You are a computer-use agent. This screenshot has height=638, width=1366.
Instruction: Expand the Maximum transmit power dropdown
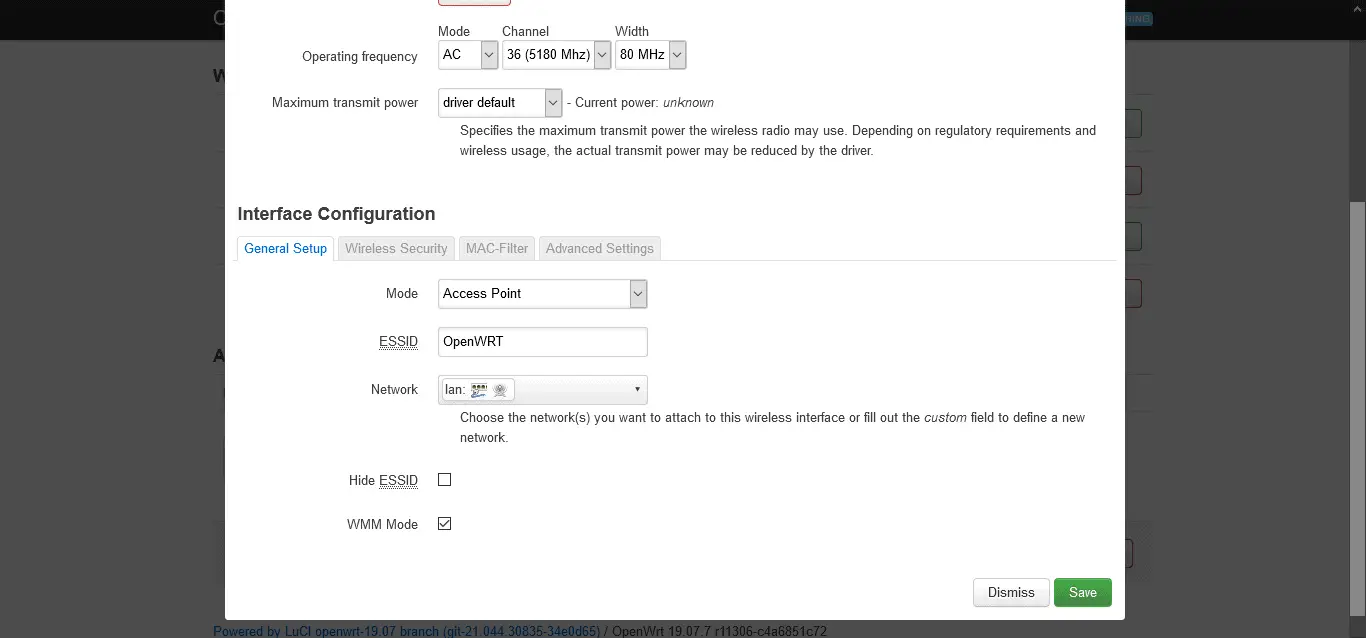tap(500, 102)
